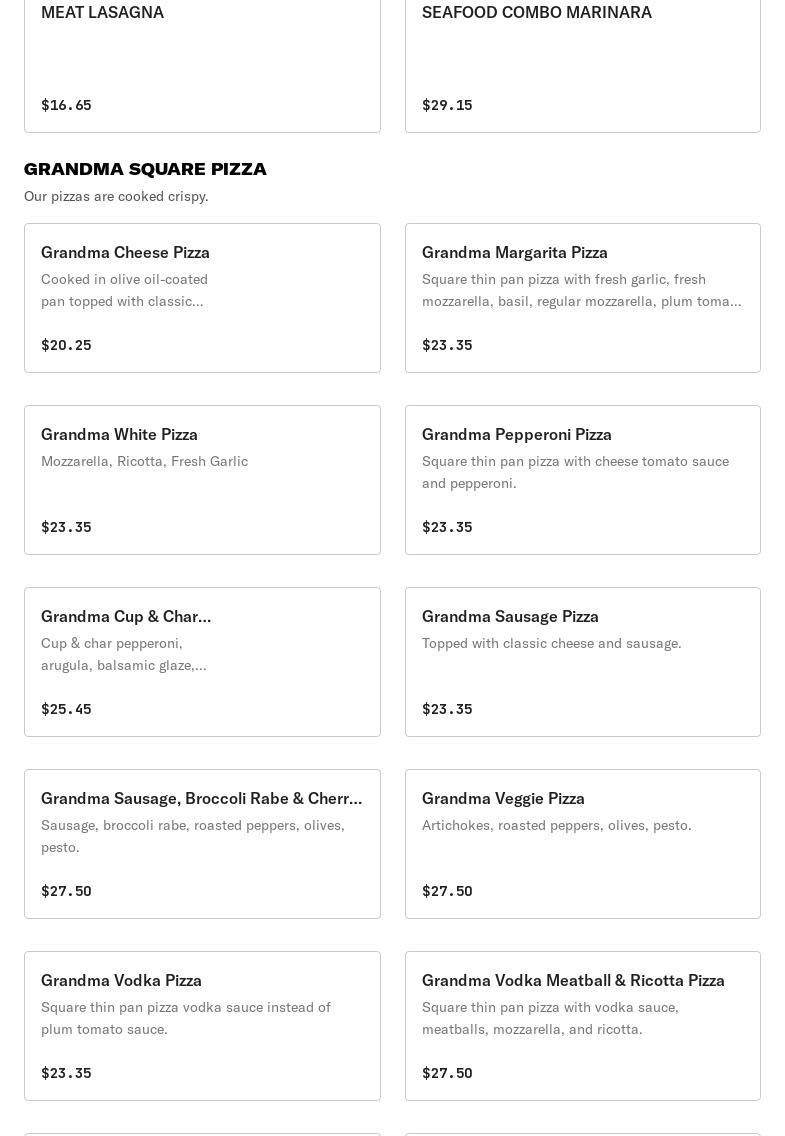Open the Grandma Cup & Char pizza item
This screenshot has width=785, height=1136.
(202, 662)
